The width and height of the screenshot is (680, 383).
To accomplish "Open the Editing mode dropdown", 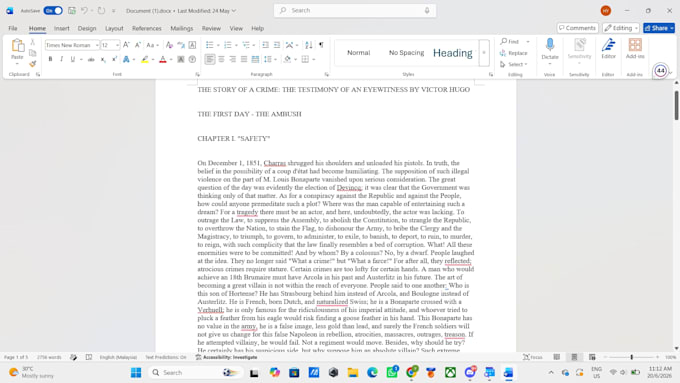I will 621,28.
